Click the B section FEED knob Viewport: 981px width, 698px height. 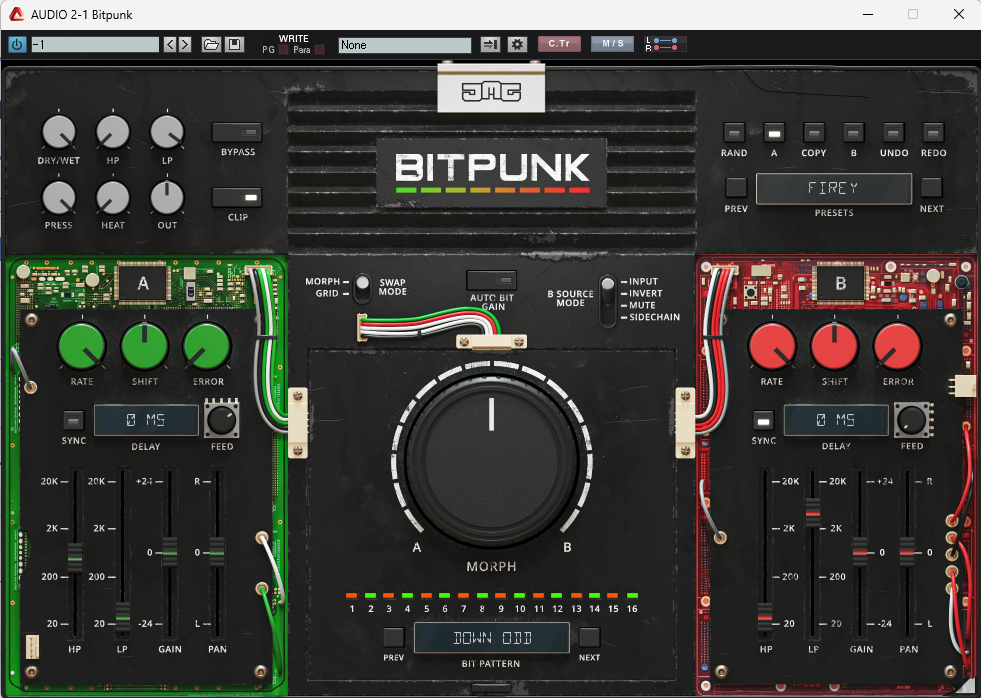tap(912, 420)
